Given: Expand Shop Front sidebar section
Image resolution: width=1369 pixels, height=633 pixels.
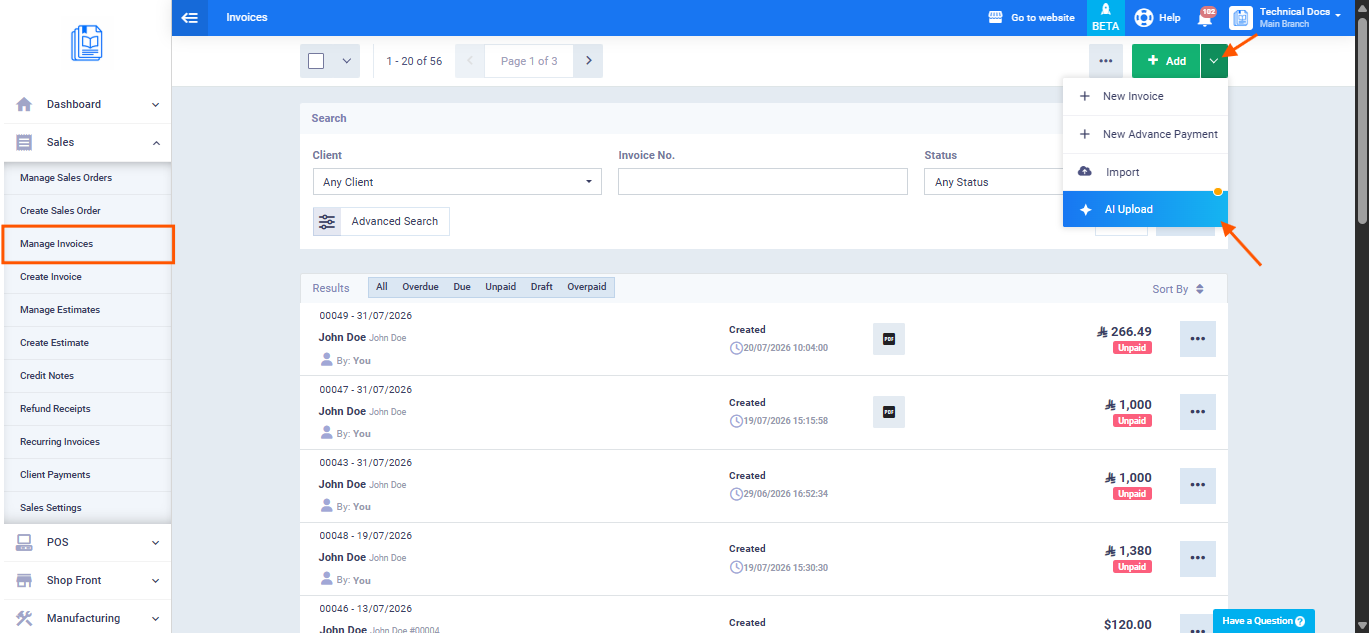Looking at the screenshot, I should click(155, 580).
